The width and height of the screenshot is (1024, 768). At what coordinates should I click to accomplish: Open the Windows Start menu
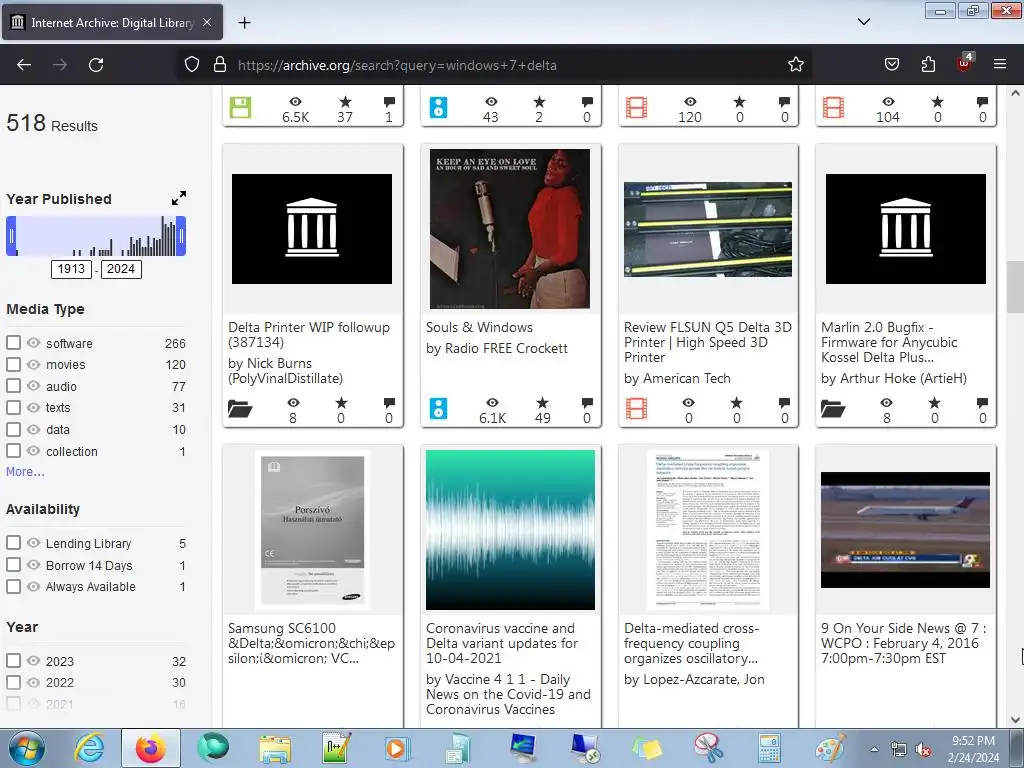[x=27, y=748]
